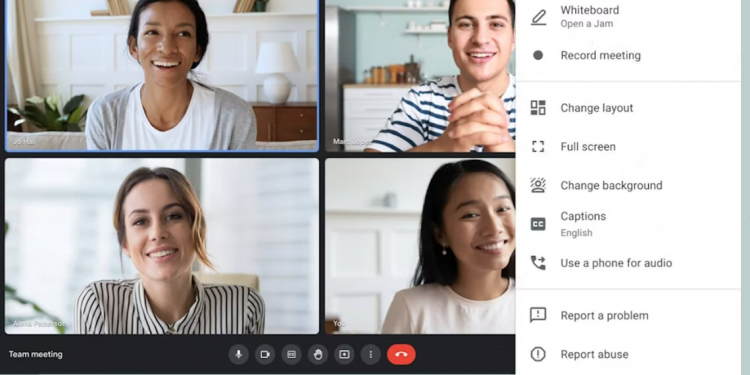
Task: Open Captions menu entry
Action: (628, 224)
